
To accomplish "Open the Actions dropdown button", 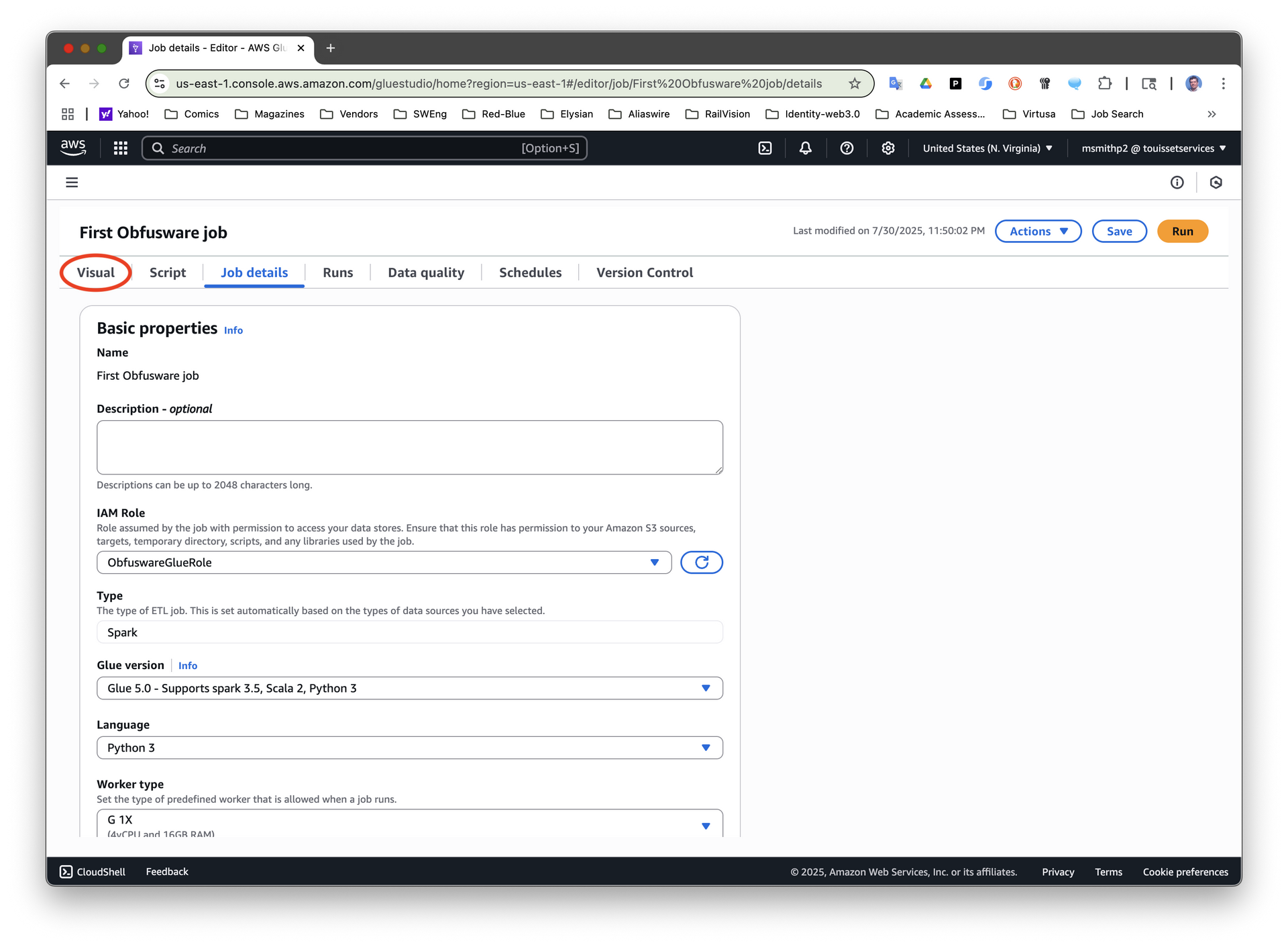I will pyautogui.click(x=1038, y=231).
